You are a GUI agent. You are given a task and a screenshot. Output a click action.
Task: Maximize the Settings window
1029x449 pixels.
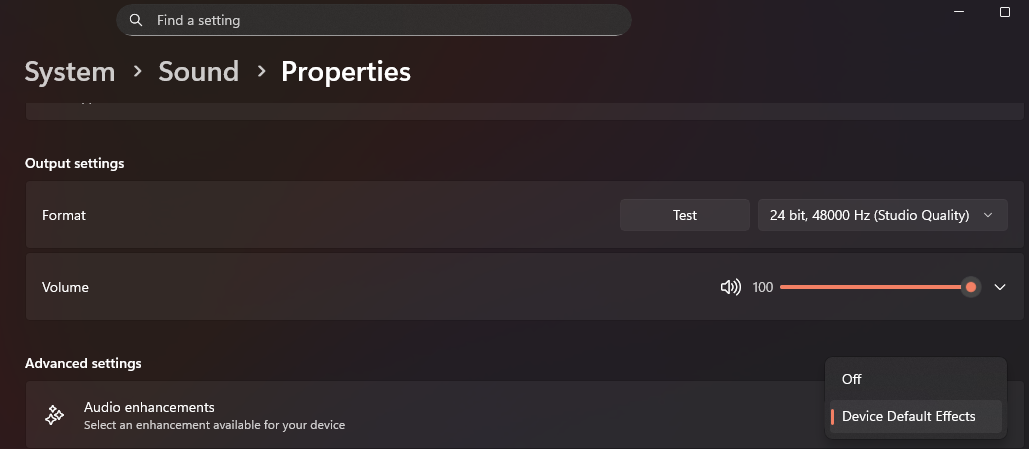tap(1005, 12)
